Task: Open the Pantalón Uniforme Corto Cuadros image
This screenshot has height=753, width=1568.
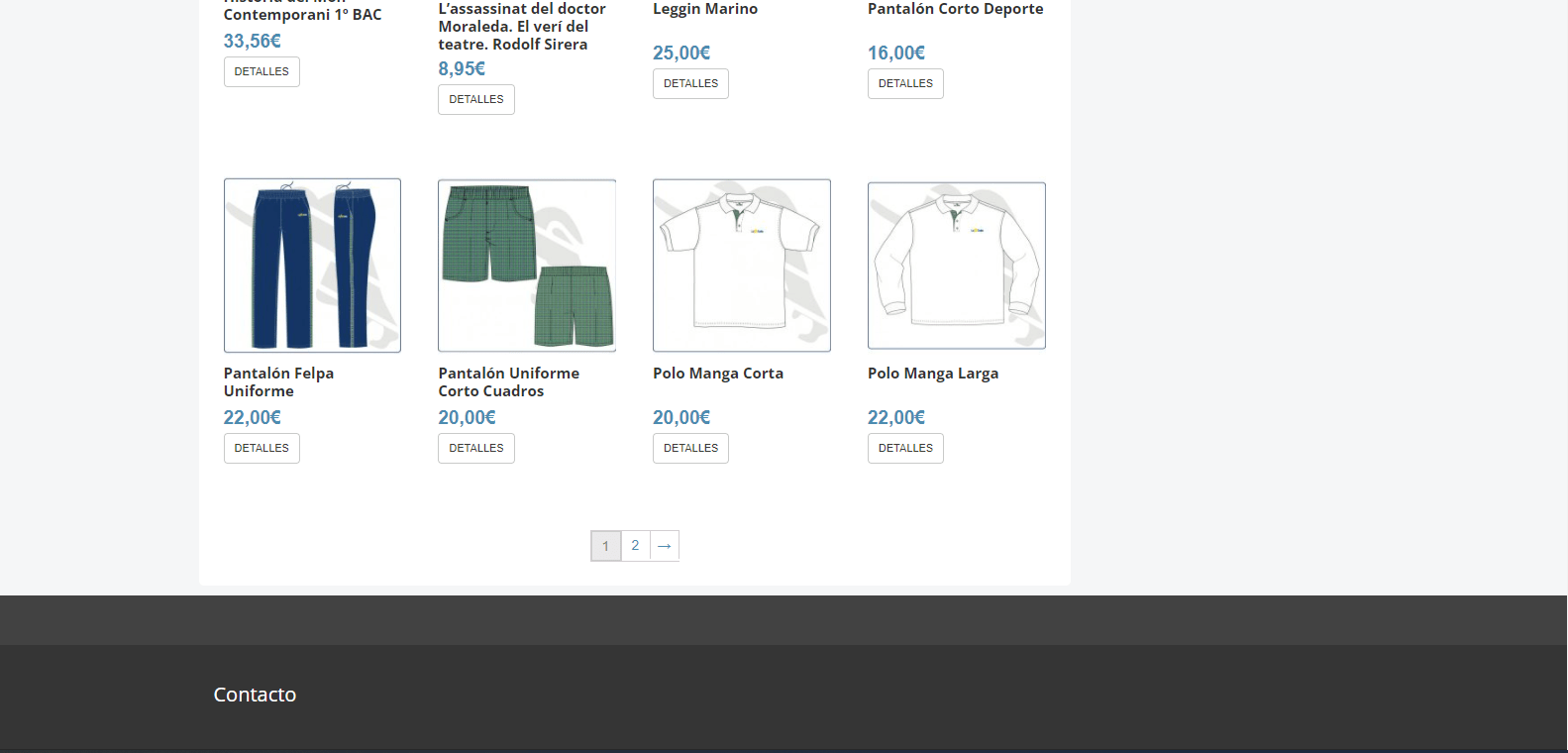Action: tap(527, 266)
